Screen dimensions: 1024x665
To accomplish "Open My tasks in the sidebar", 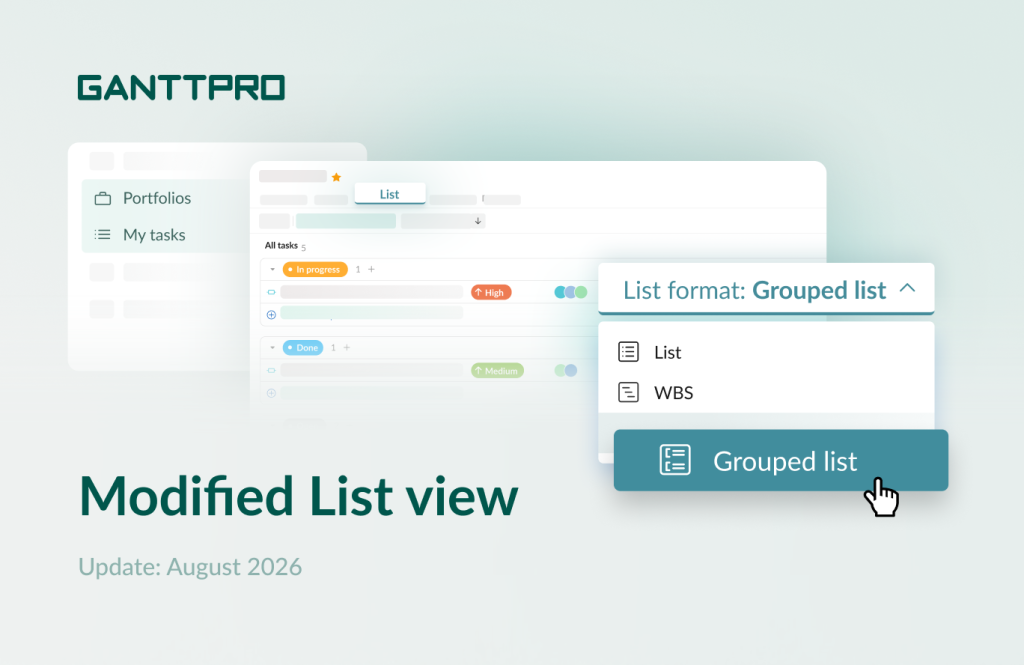I will coord(154,235).
